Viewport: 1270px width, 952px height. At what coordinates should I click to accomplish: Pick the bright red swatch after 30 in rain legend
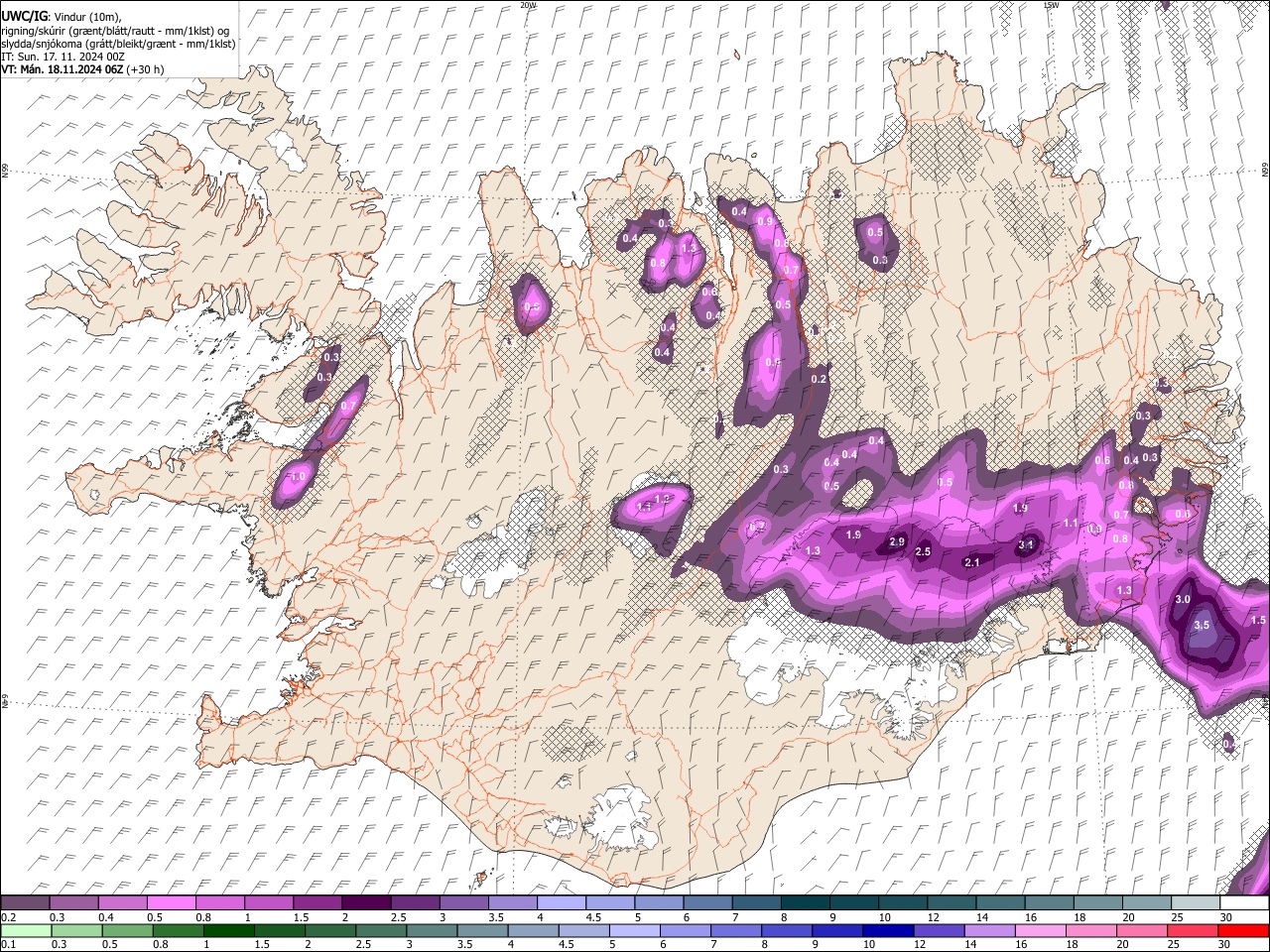pos(1243,931)
